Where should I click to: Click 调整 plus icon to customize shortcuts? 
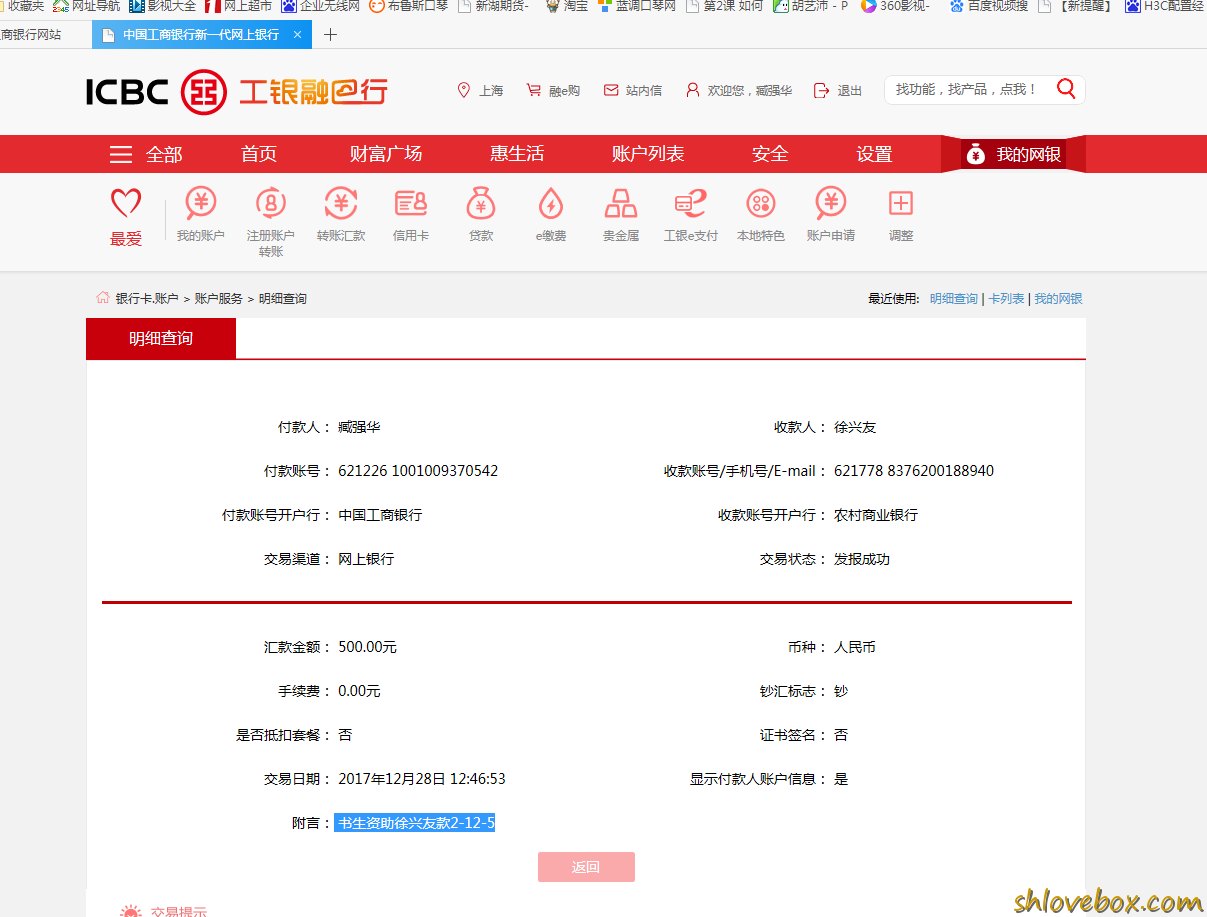pos(901,214)
